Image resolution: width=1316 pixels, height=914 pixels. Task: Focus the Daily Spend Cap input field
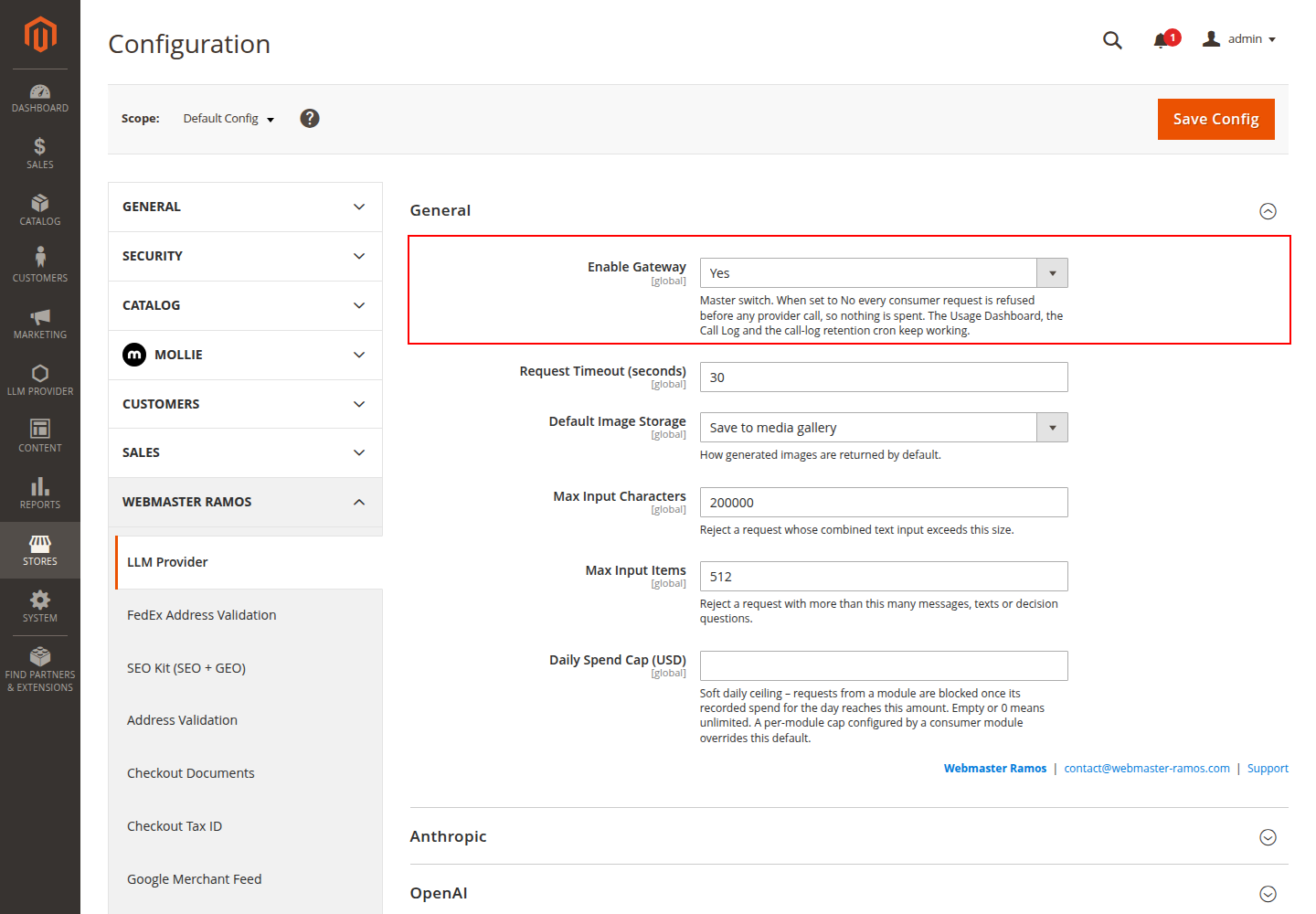coord(884,666)
